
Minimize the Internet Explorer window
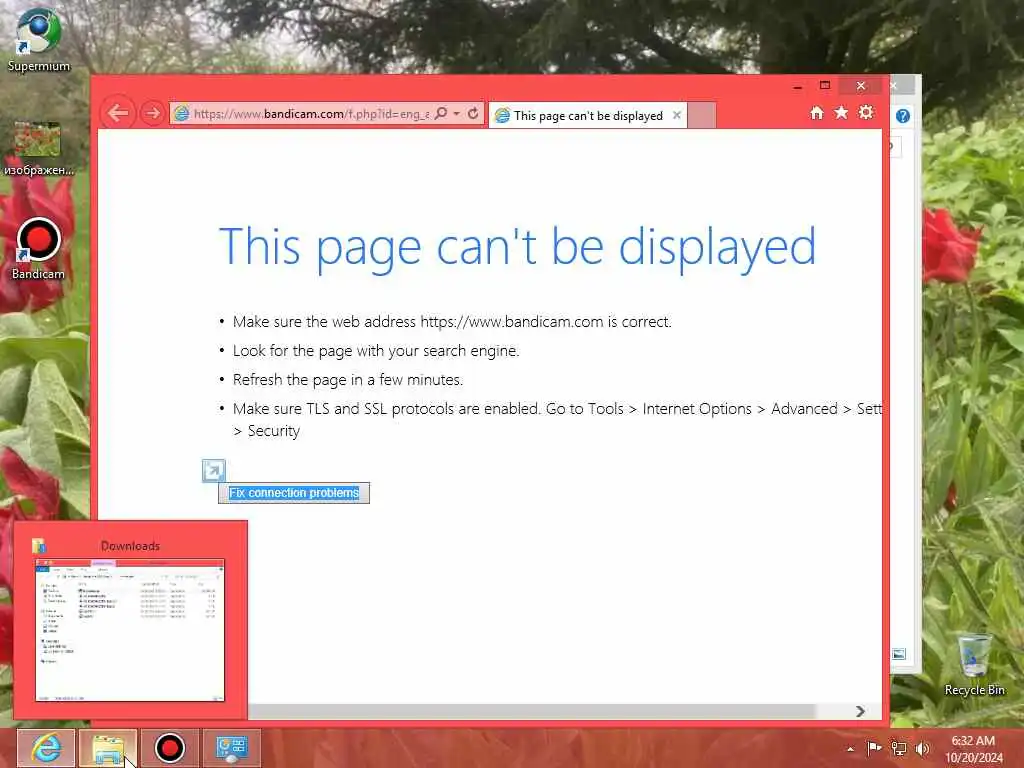797,86
